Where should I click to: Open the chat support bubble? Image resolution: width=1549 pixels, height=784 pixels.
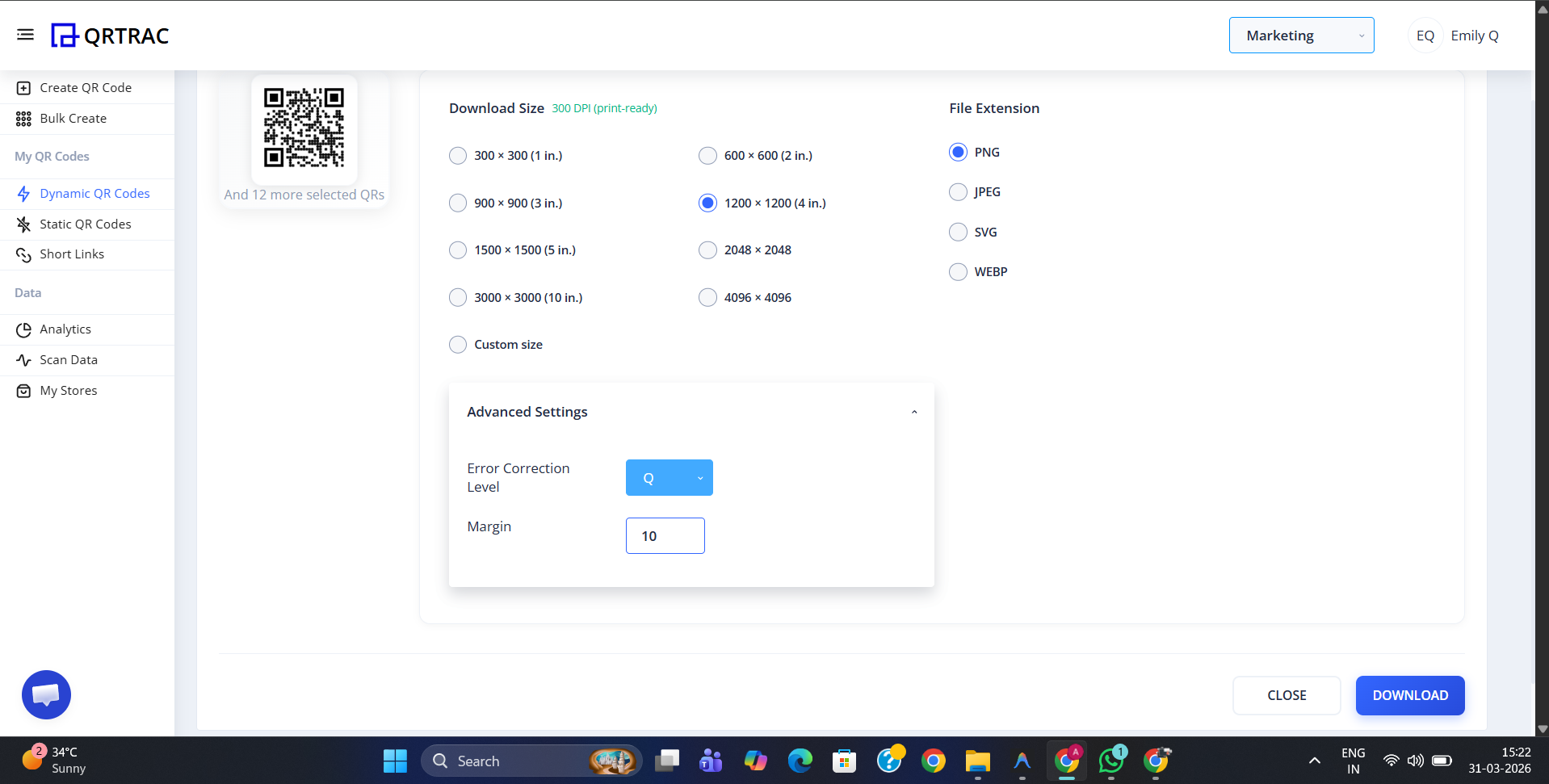(x=46, y=694)
